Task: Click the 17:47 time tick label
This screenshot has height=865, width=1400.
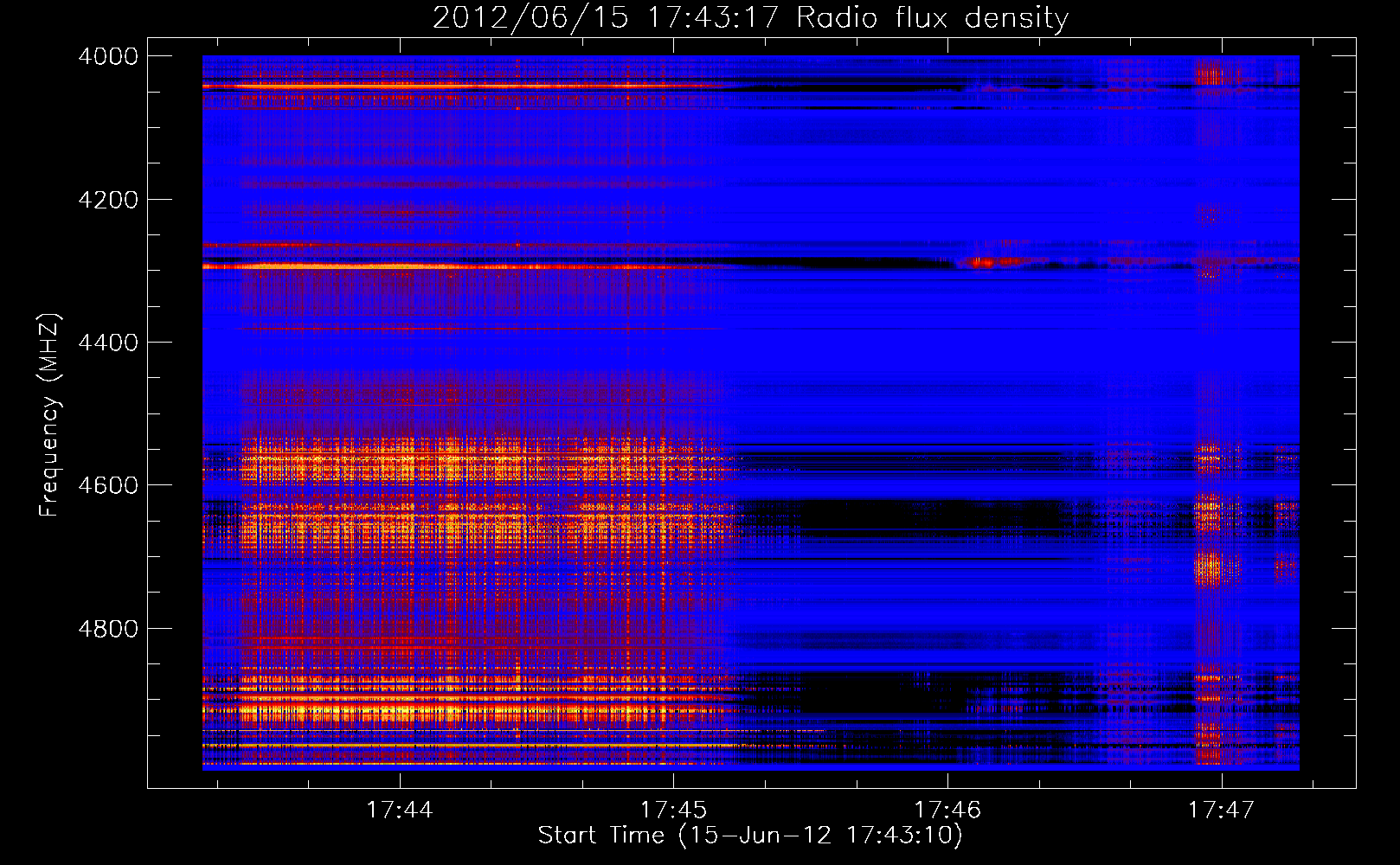Action: pos(1221,810)
